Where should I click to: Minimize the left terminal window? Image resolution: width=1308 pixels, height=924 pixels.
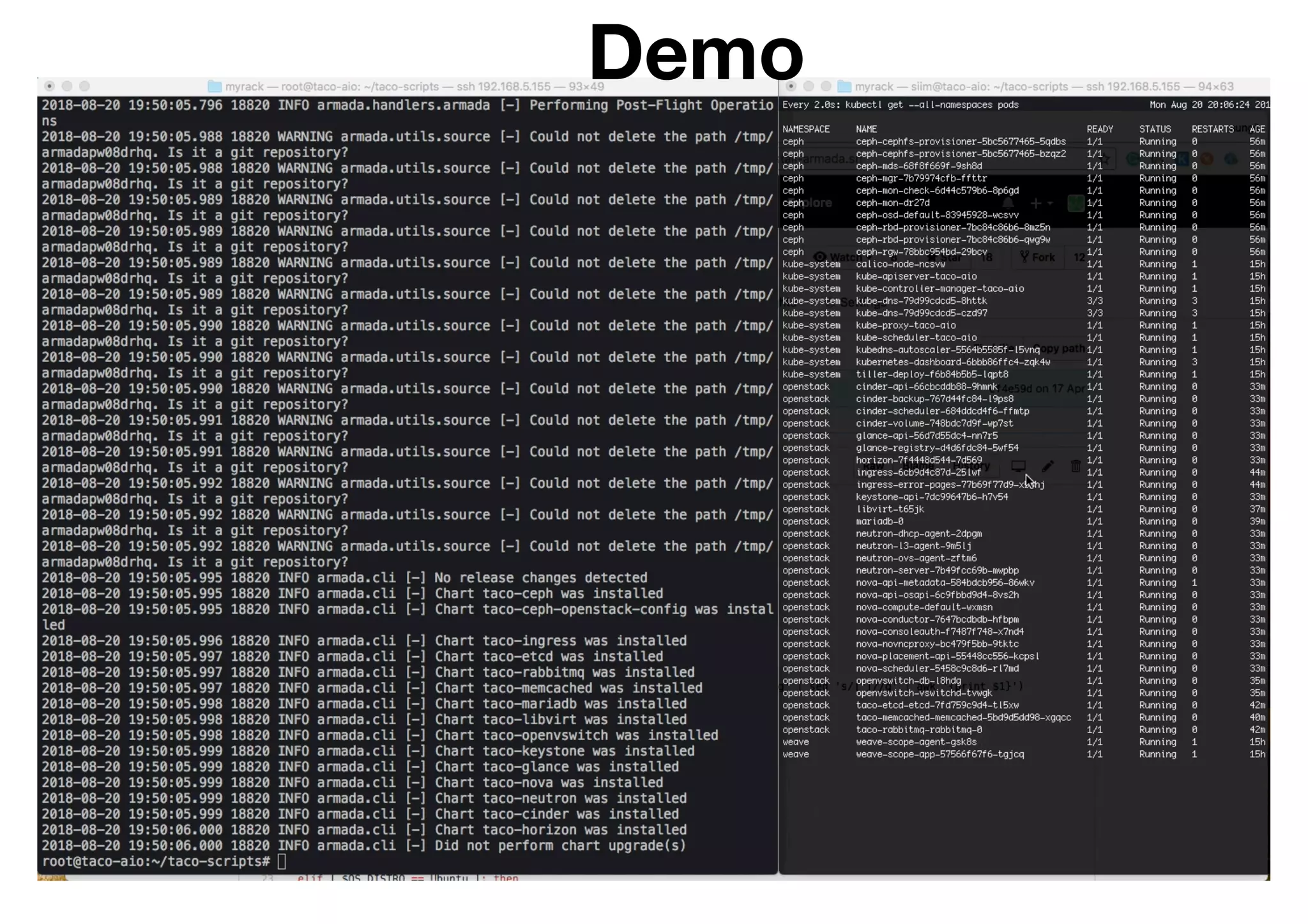(67, 86)
